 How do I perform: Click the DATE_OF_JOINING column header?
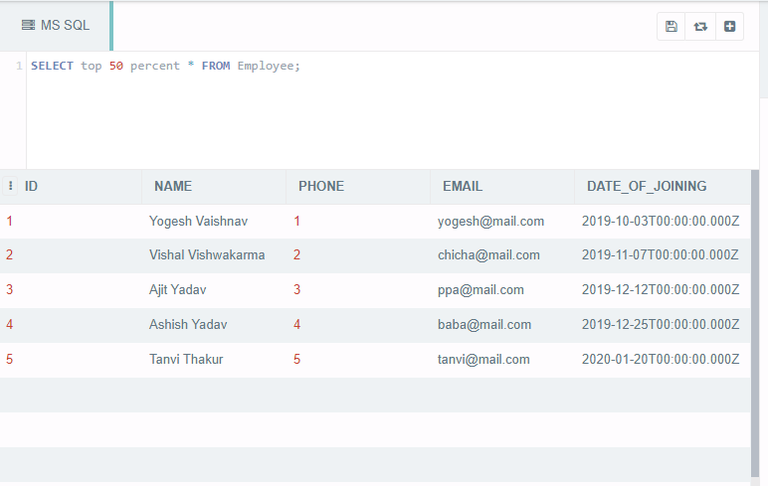(x=646, y=186)
